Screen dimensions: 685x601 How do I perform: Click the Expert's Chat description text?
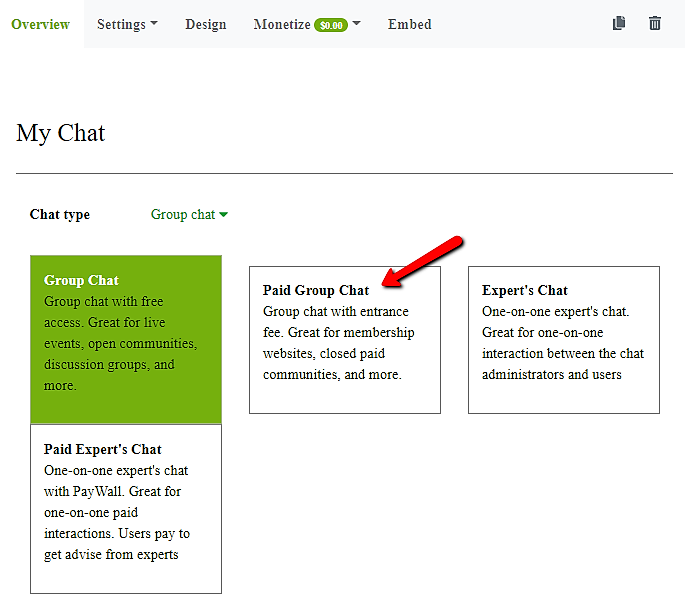pyautogui.click(x=562, y=343)
